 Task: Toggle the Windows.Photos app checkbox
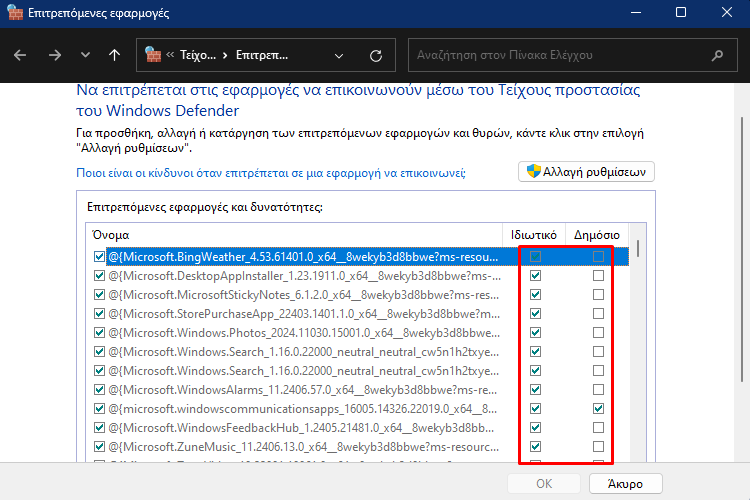tap(99, 333)
